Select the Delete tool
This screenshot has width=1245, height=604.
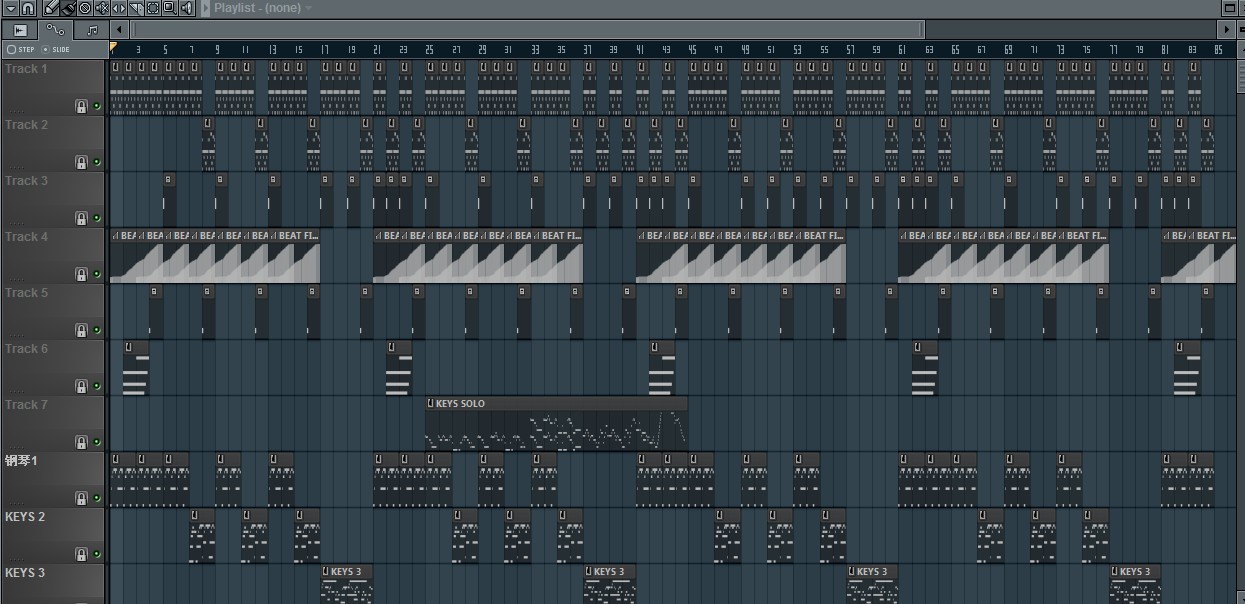pyautogui.click(x=85, y=8)
